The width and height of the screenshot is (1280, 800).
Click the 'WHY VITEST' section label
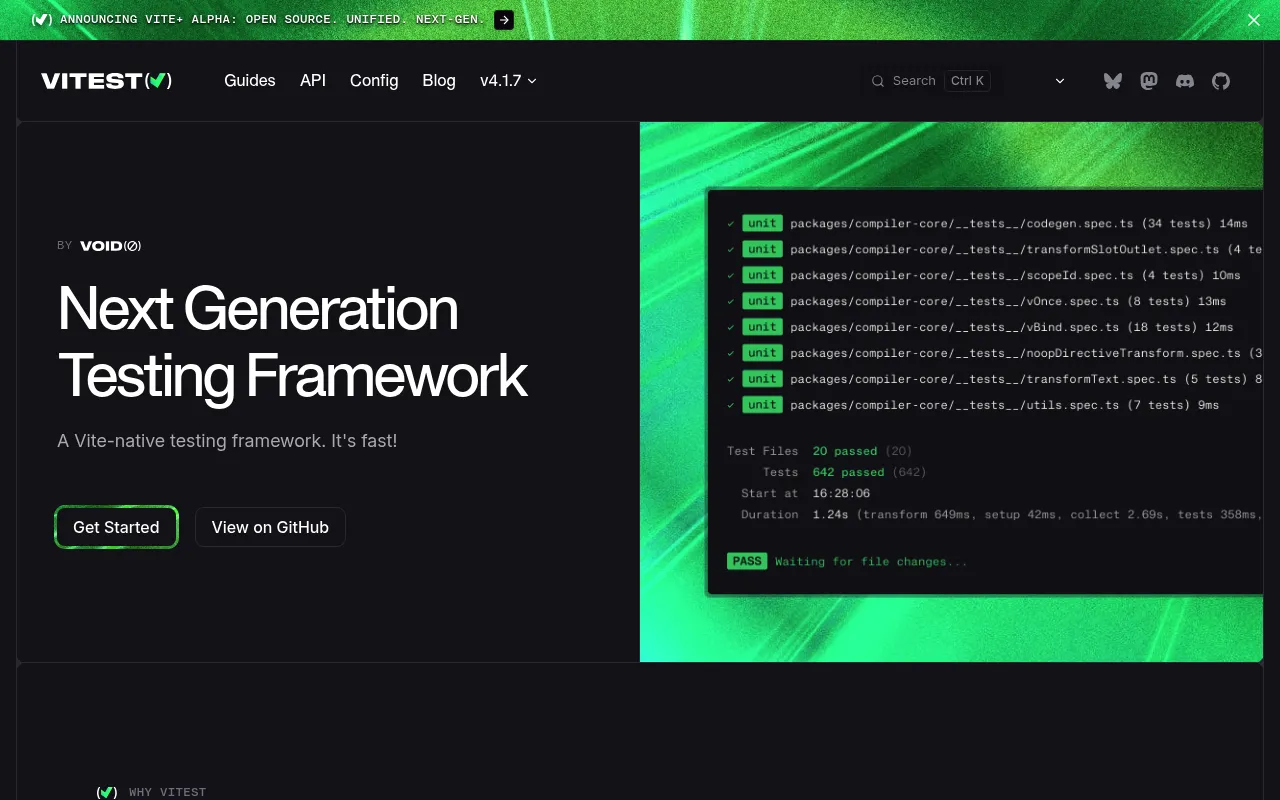tap(167, 792)
